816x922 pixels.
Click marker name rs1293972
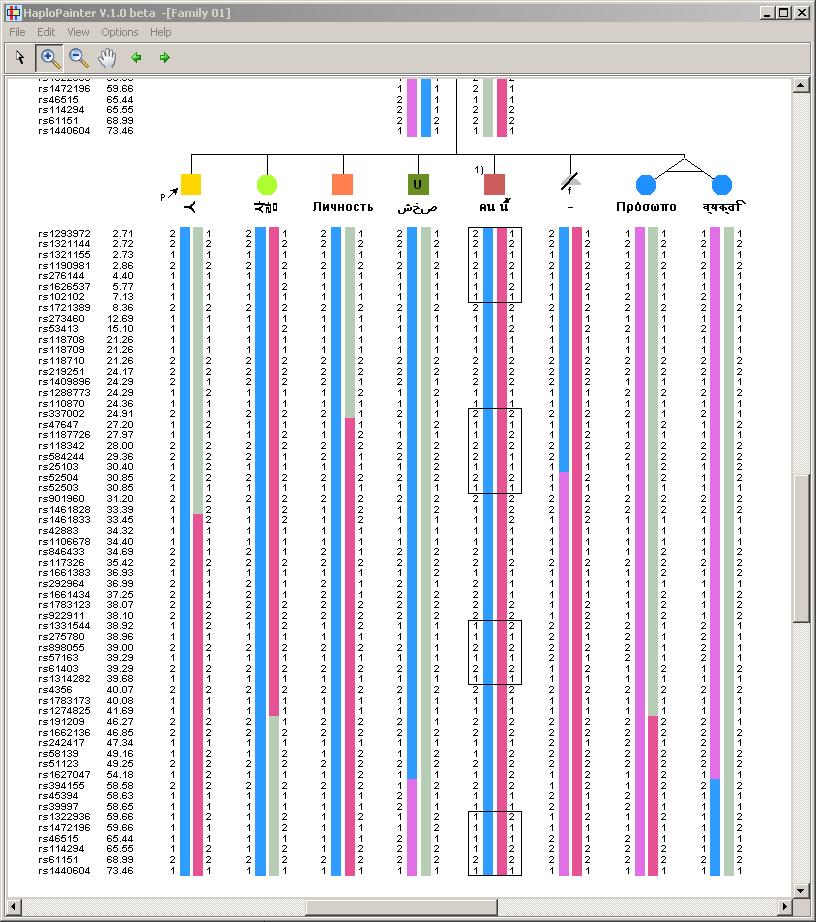[64, 233]
